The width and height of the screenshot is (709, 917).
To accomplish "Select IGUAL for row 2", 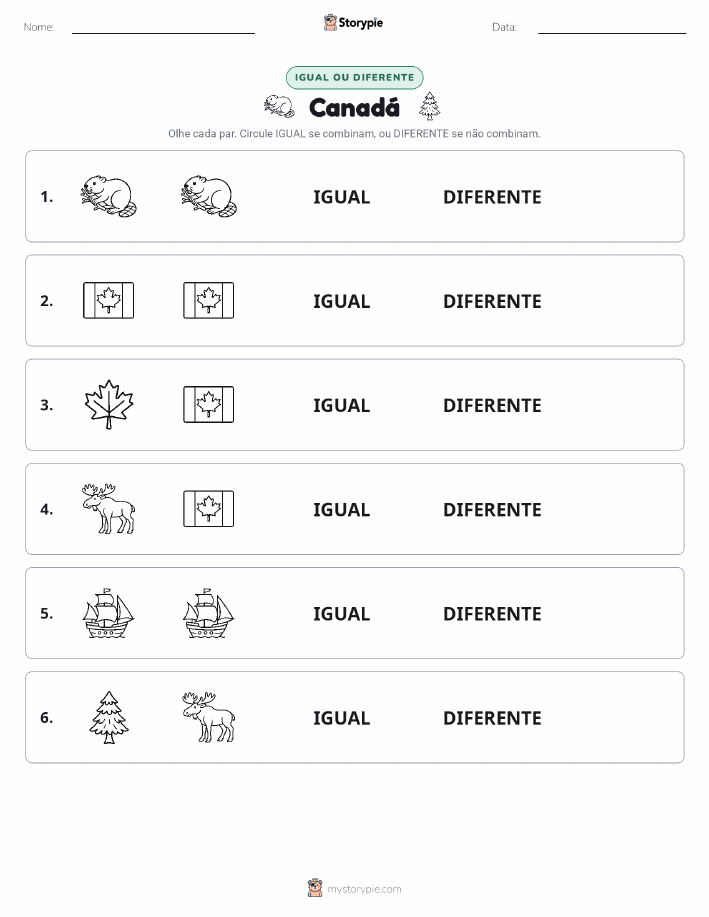I will pos(342,301).
